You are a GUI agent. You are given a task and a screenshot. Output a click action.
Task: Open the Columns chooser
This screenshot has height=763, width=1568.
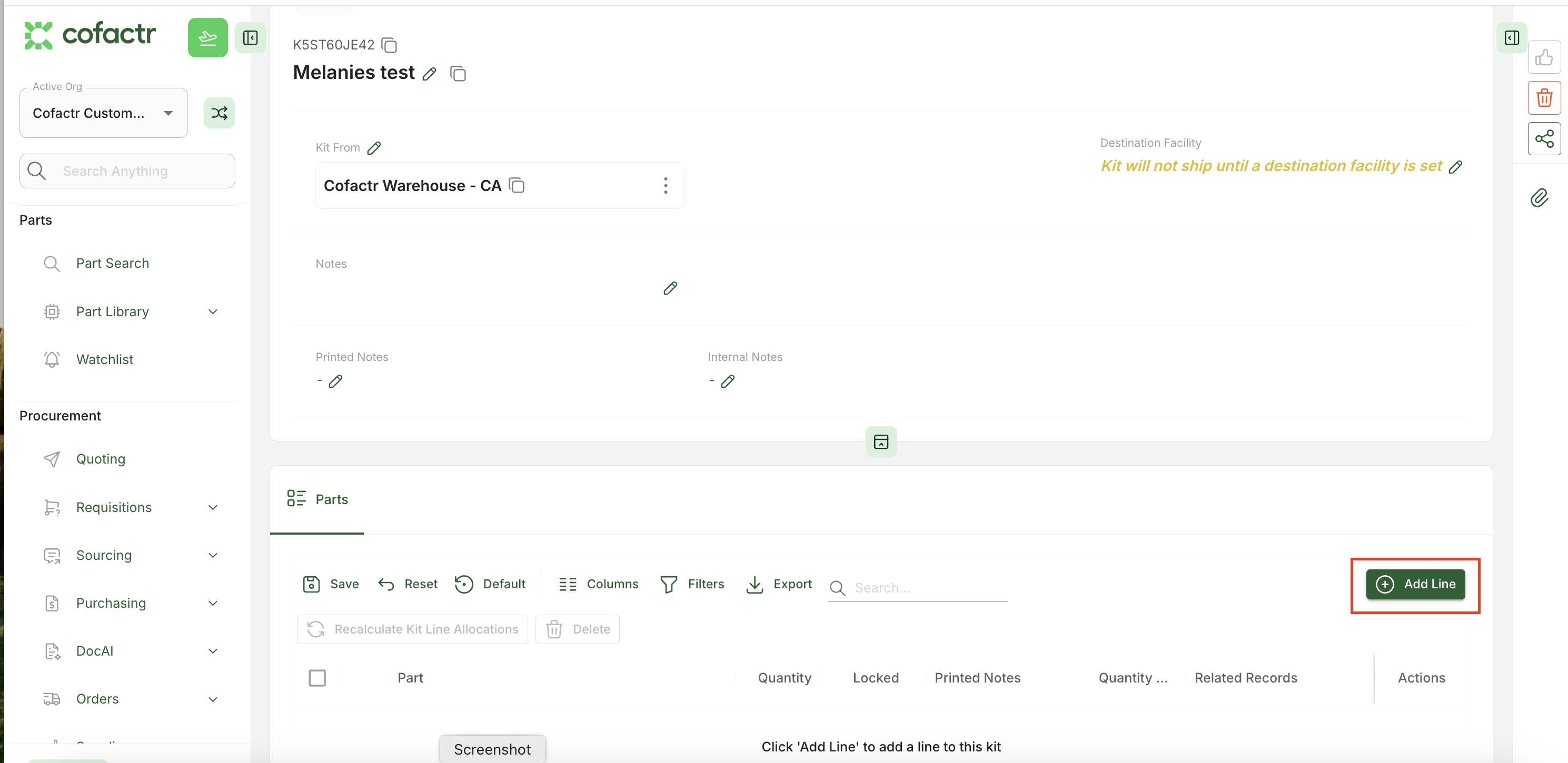598,585
